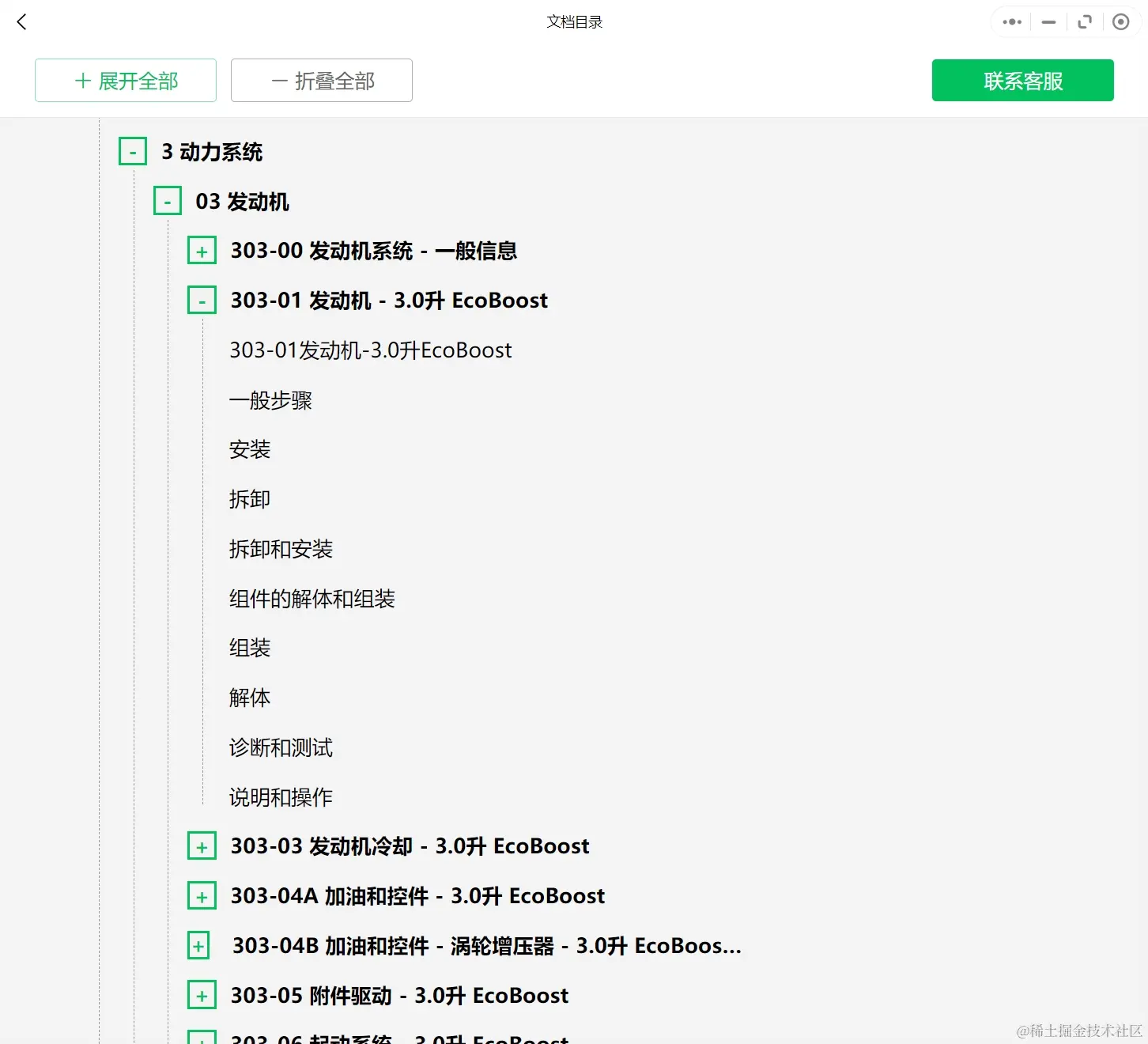Expand 303-03 发动机冷却 - 3.0升 EcoBoost

202,845
